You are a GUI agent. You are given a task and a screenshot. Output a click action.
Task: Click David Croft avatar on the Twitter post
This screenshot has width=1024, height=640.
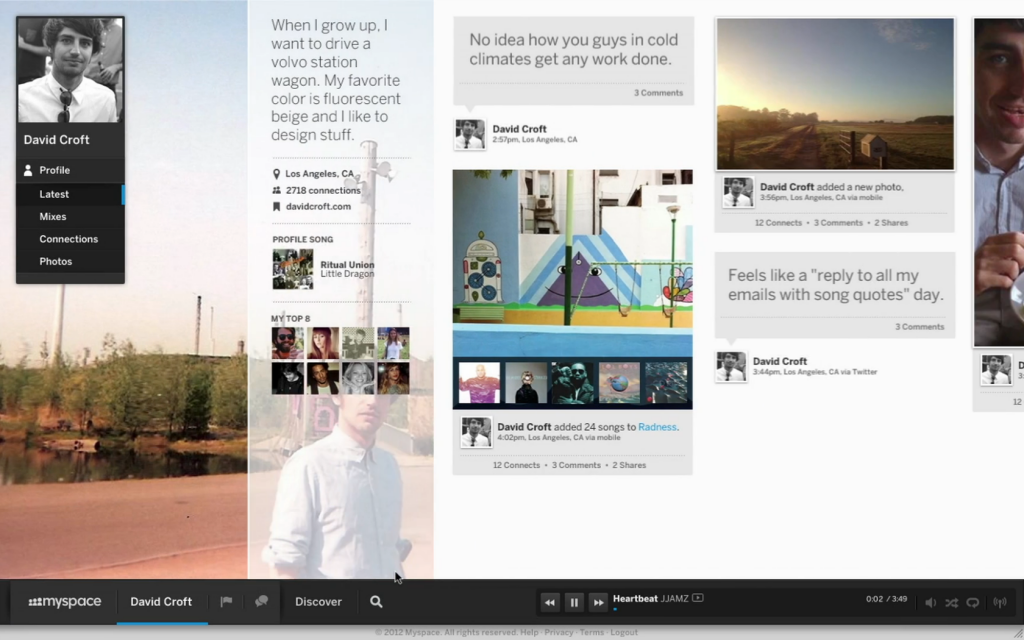coord(731,366)
